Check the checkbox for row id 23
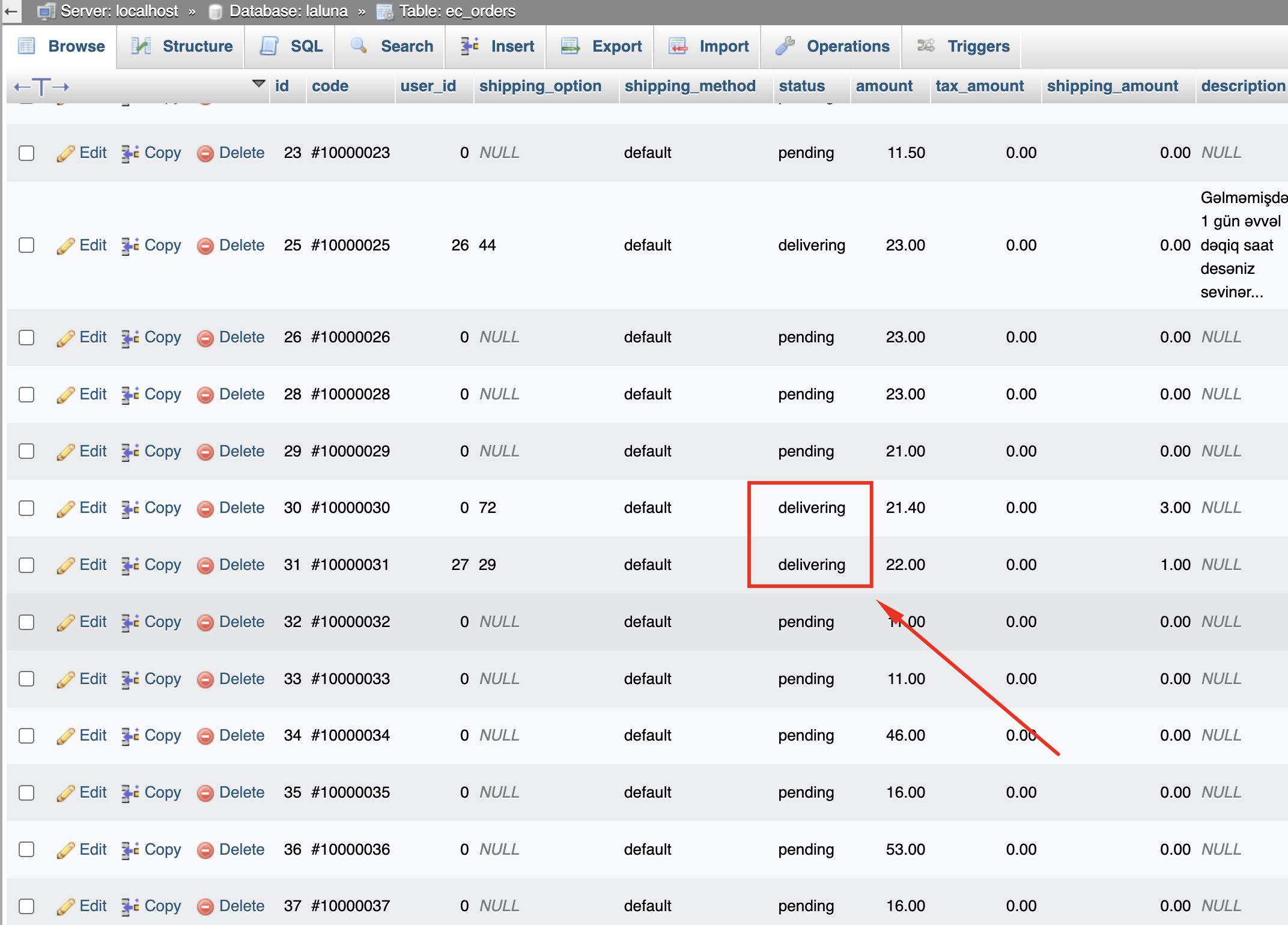 26,153
